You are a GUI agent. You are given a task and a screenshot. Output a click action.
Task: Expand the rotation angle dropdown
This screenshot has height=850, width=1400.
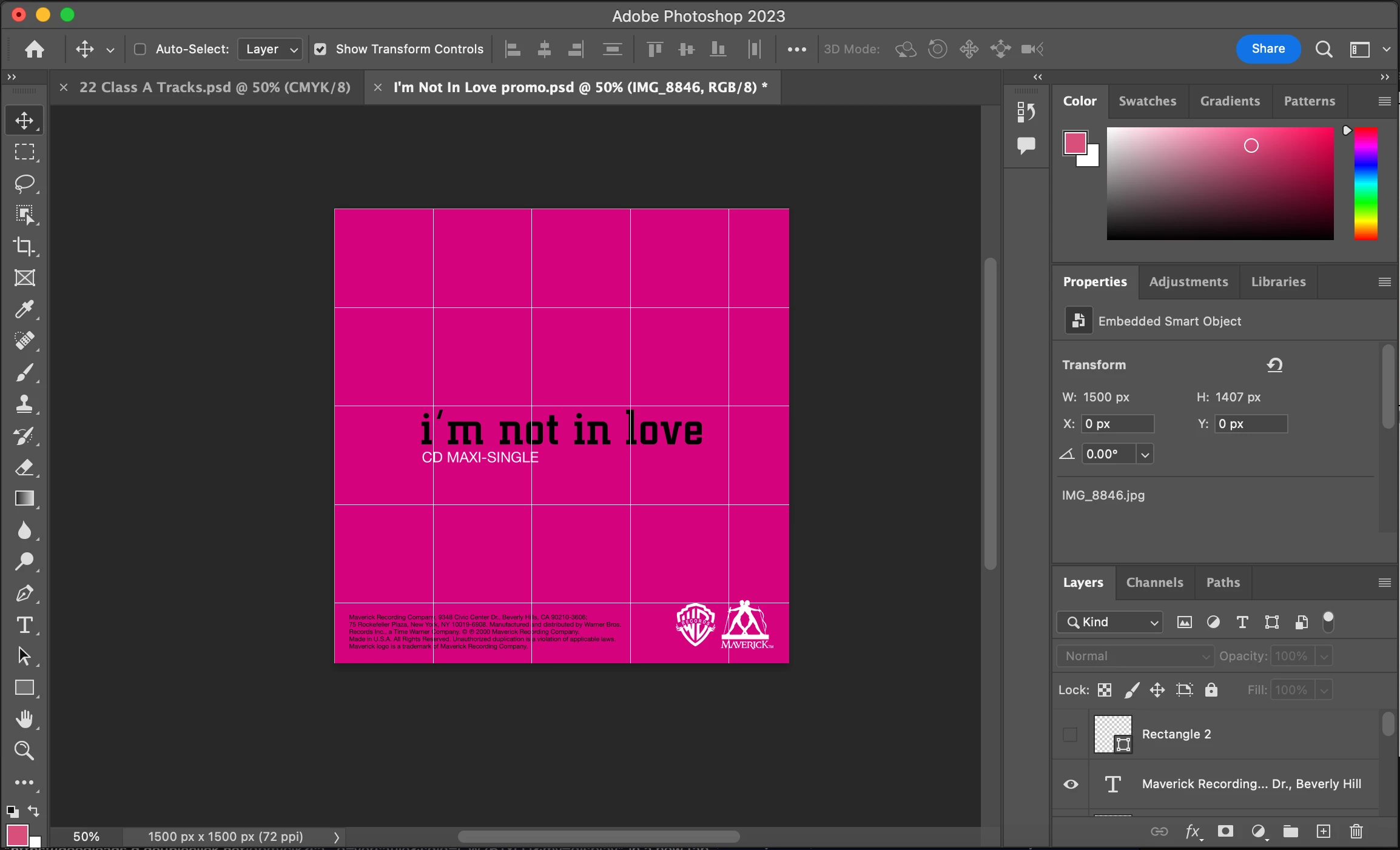coord(1145,454)
